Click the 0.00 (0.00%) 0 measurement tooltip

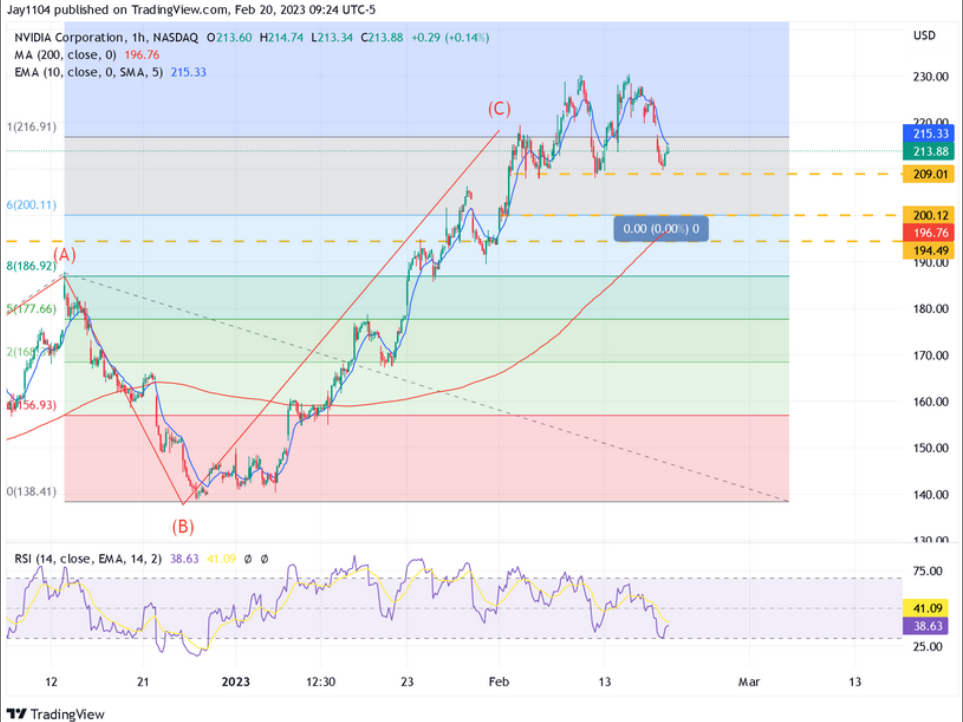tap(661, 229)
